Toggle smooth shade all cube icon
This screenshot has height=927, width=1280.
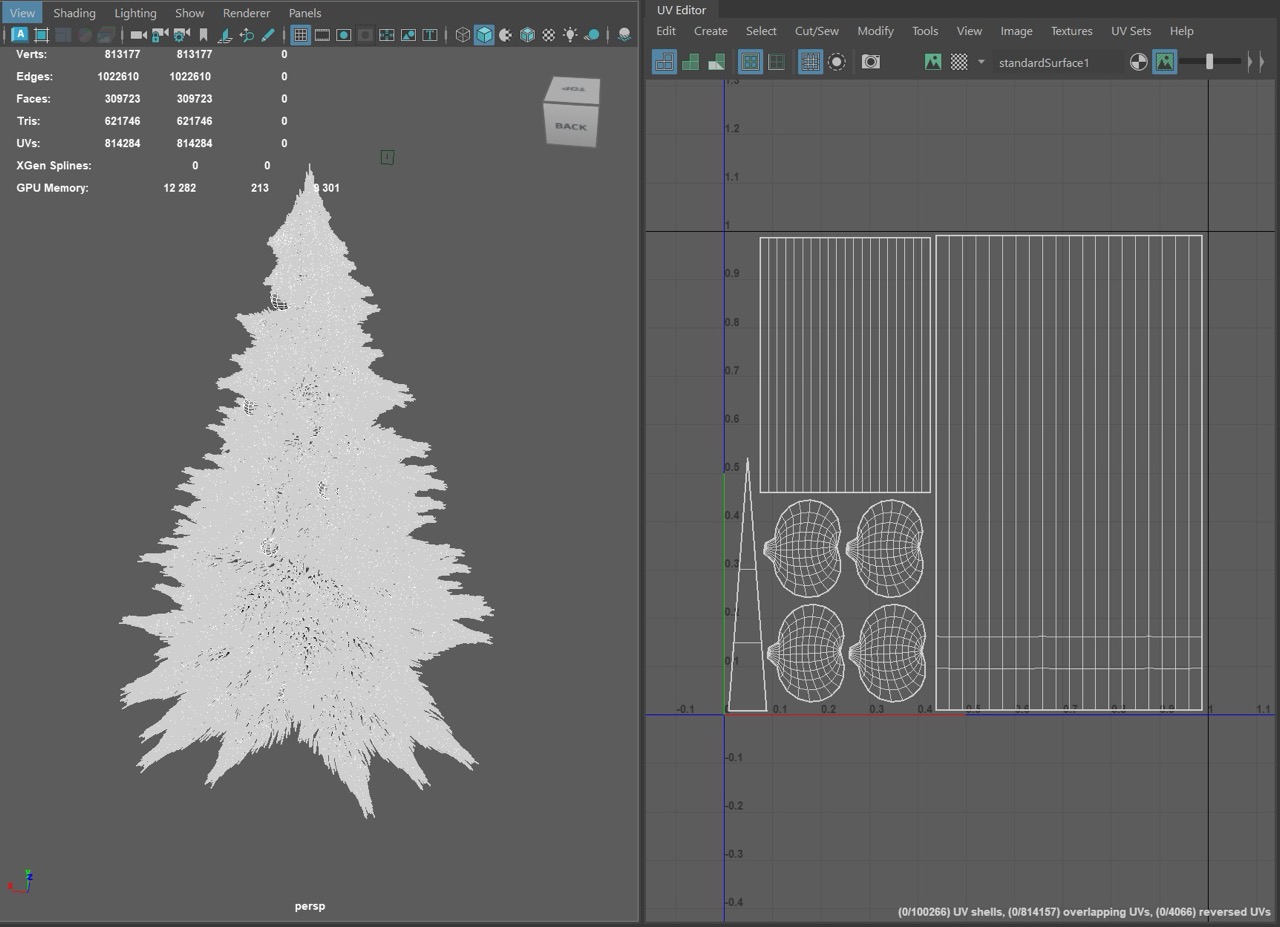click(484, 35)
